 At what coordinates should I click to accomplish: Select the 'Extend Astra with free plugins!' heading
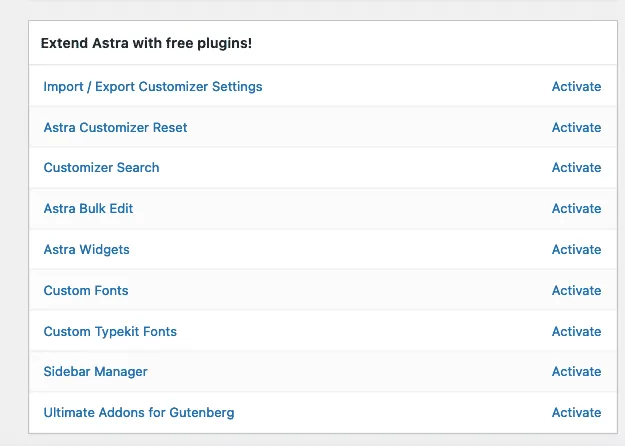tap(146, 43)
